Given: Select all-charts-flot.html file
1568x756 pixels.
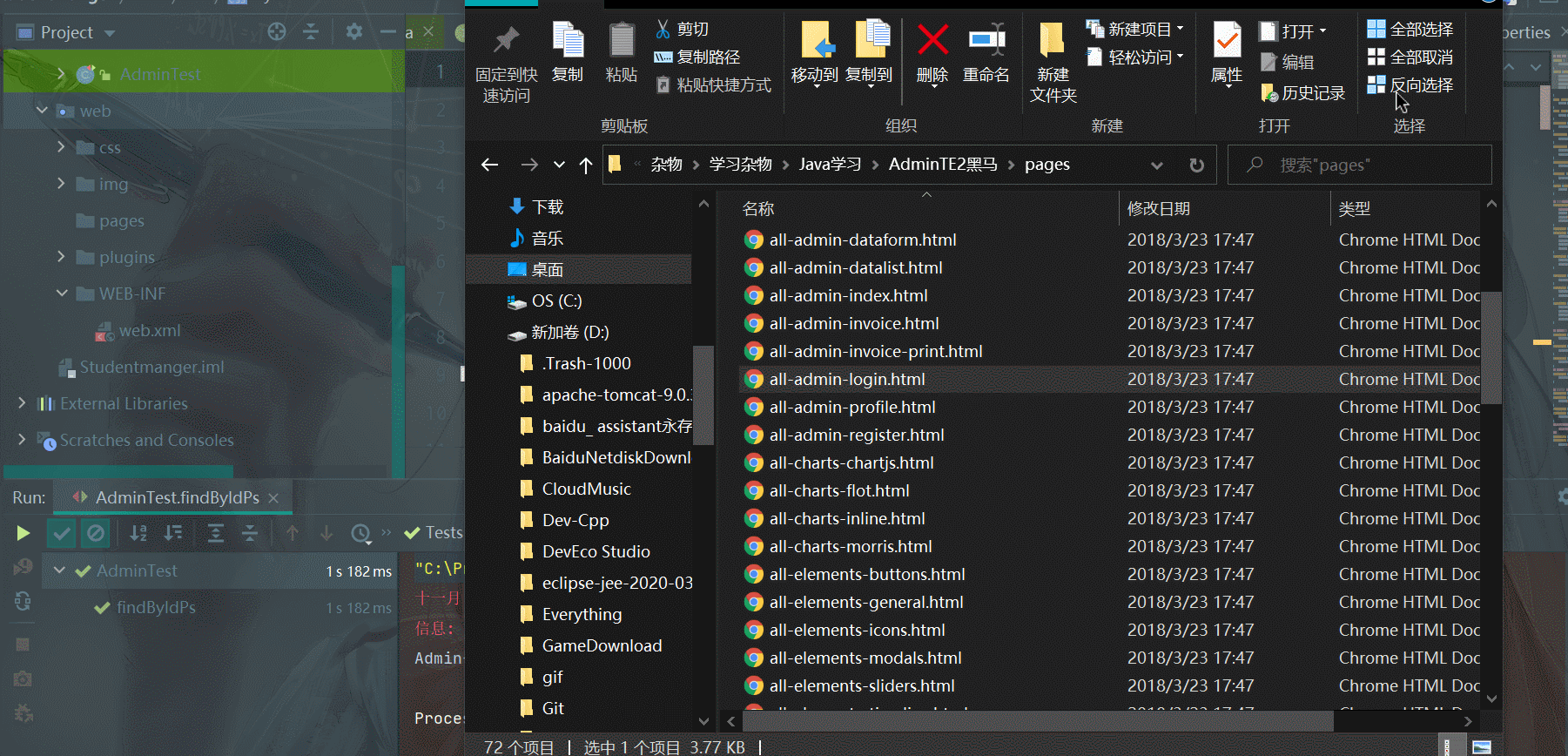Looking at the screenshot, I should point(839,491).
